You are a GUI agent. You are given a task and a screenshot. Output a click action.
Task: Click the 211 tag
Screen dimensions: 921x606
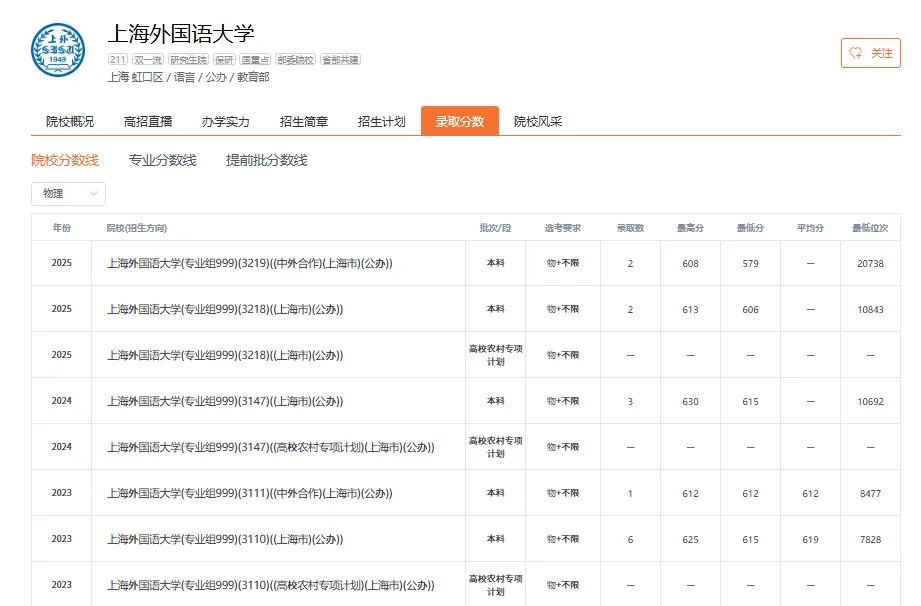click(117, 59)
